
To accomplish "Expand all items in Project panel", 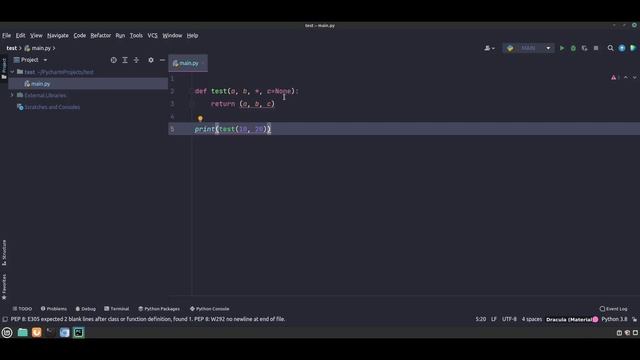I will pos(125,60).
